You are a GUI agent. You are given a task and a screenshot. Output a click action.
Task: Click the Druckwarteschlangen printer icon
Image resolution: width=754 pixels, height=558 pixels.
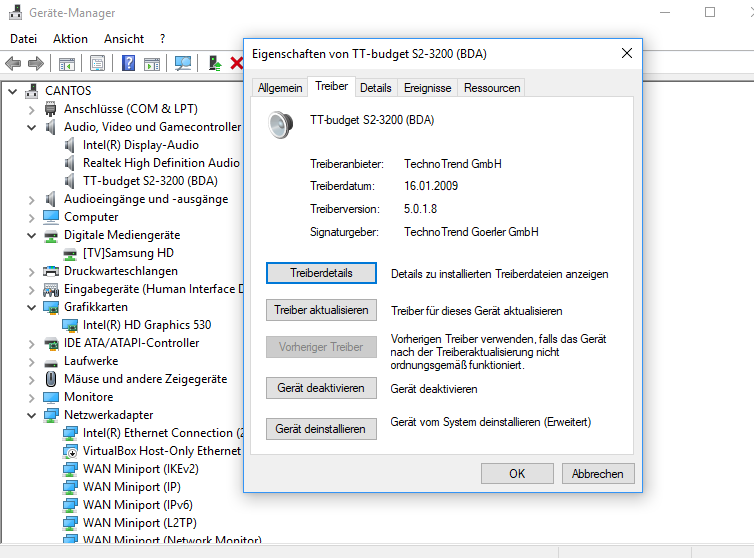point(51,271)
